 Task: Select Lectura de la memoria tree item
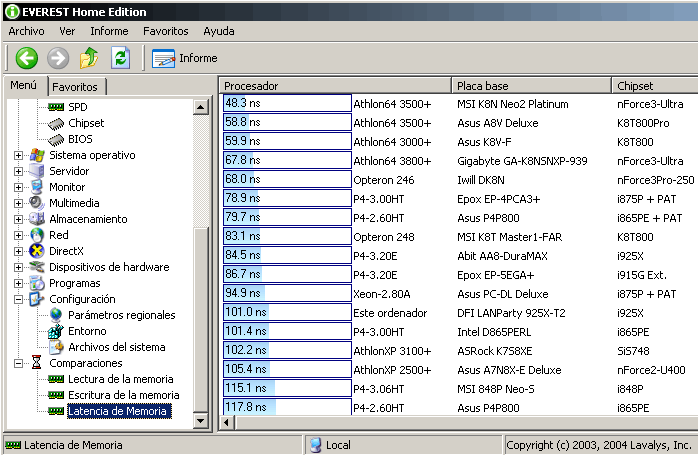(x=121, y=379)
